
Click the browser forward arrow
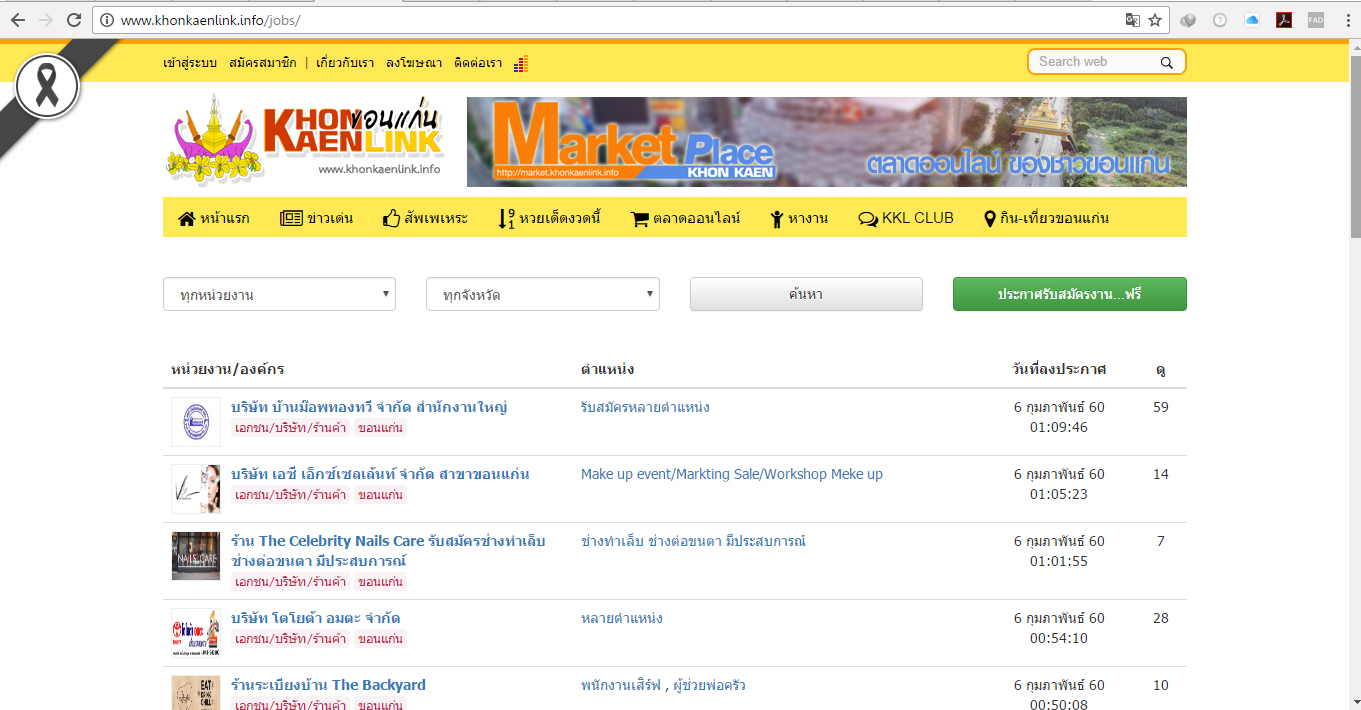click(46, 20)
